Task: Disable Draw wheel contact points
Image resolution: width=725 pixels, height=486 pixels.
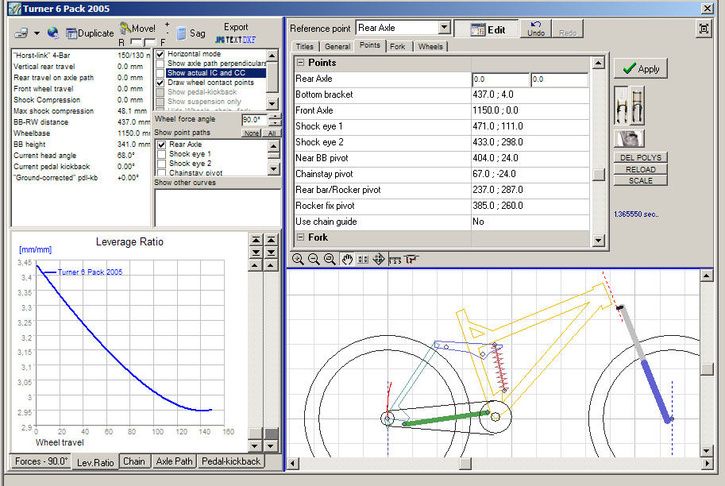Action: (x=160, y=82)
